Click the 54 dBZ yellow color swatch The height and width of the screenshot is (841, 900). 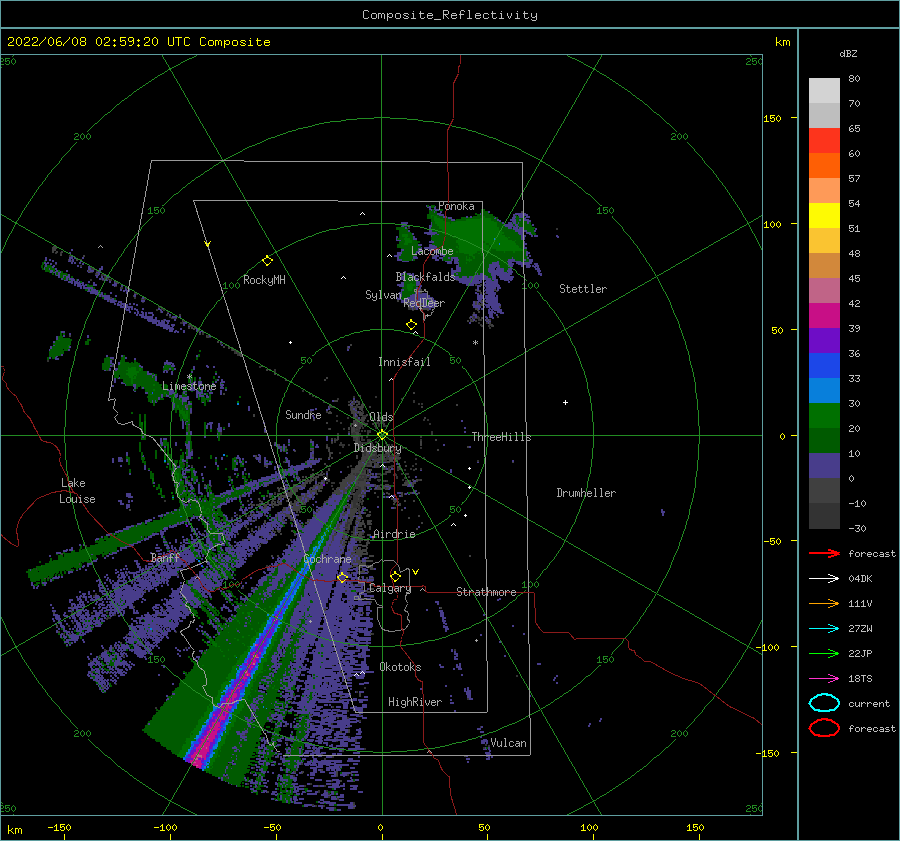(x=824, y=216)
